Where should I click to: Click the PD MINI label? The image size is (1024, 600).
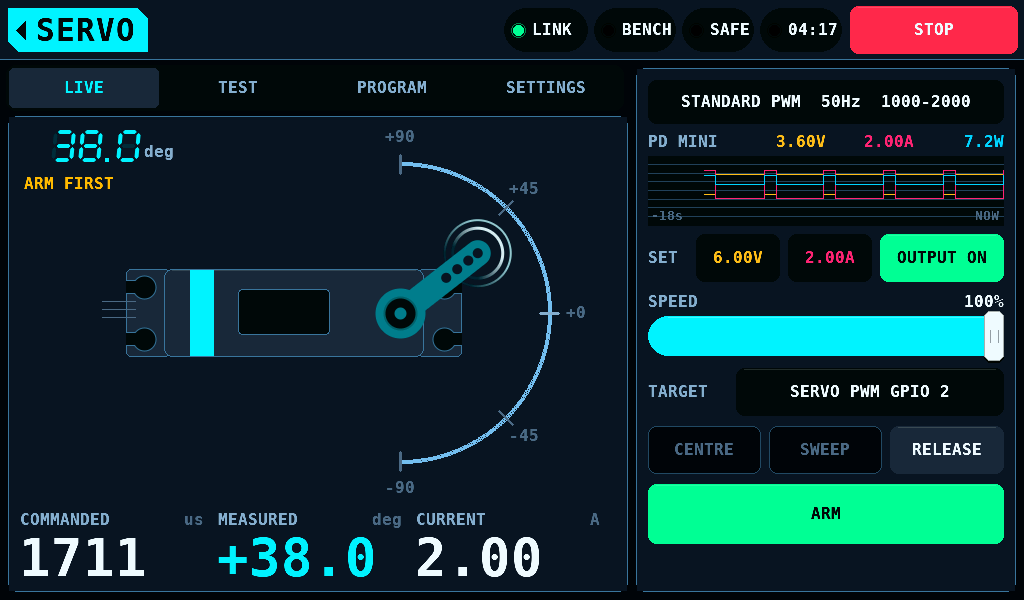(x=682, y=142)
